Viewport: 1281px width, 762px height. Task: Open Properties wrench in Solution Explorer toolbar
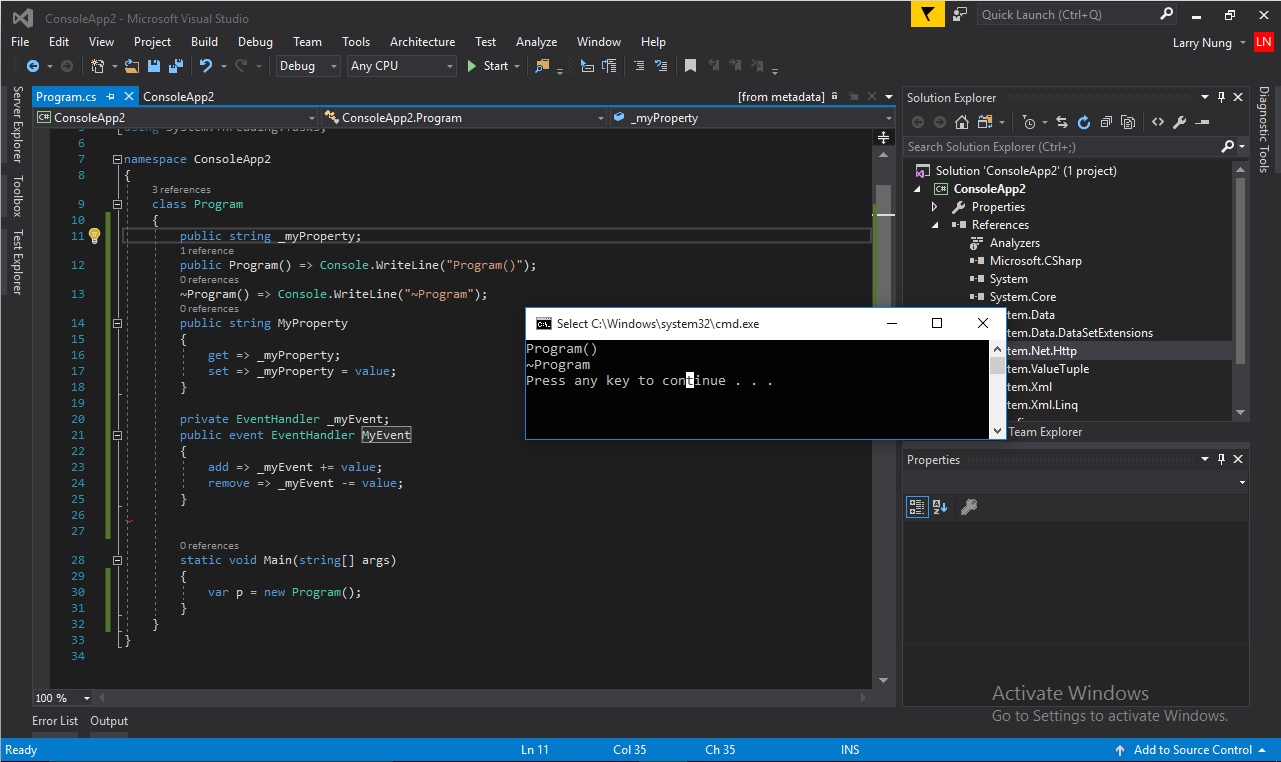(x=1180, y=122)
